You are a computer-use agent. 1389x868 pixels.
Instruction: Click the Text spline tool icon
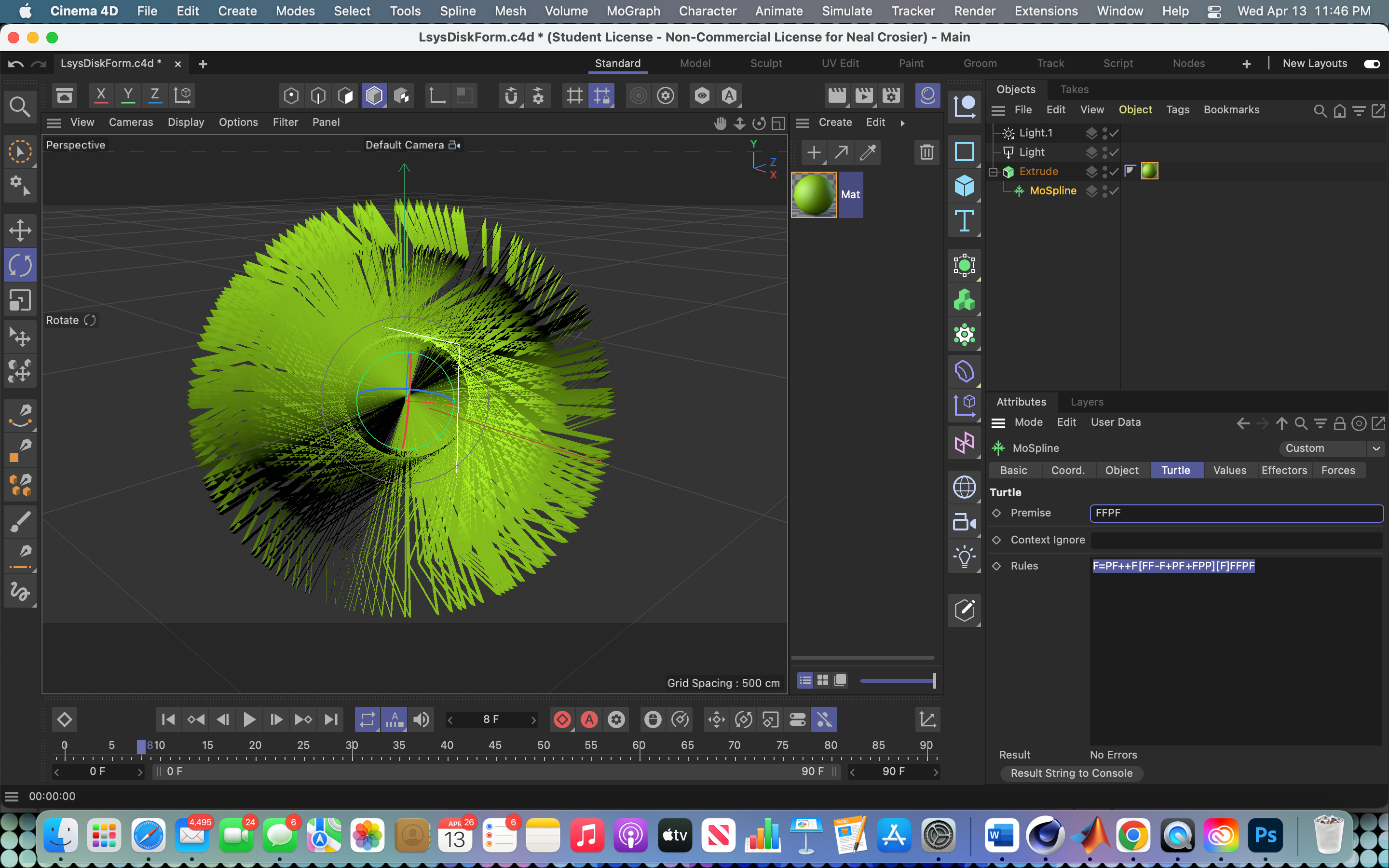(x=964, y=221)
